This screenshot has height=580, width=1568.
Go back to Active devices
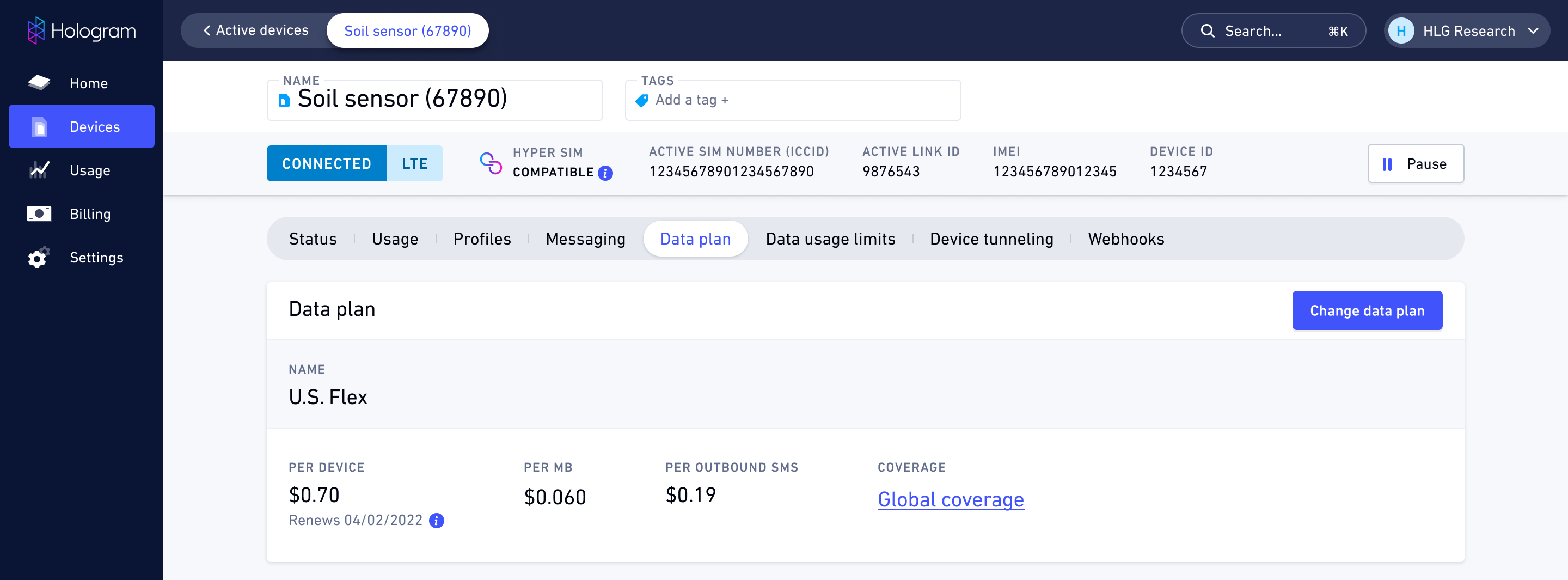(x=256, y=30)
